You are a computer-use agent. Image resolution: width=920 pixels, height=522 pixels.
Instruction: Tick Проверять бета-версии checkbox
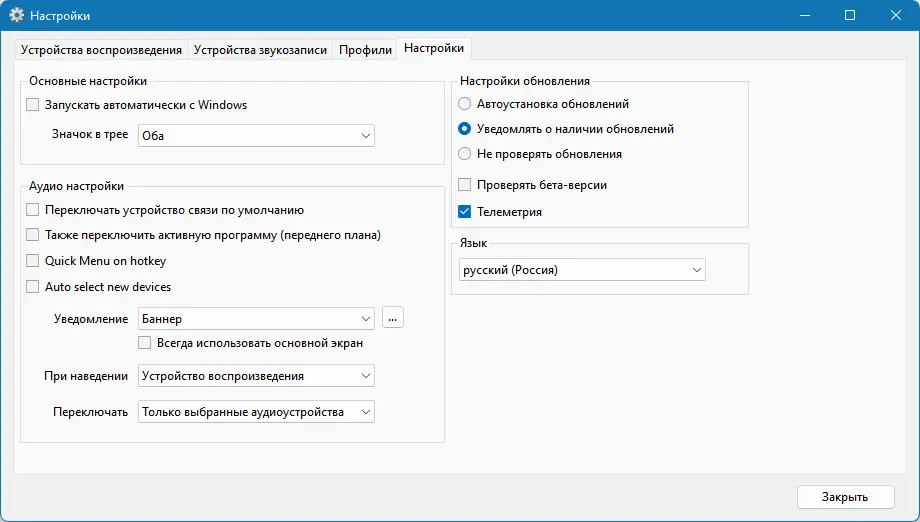464,185
